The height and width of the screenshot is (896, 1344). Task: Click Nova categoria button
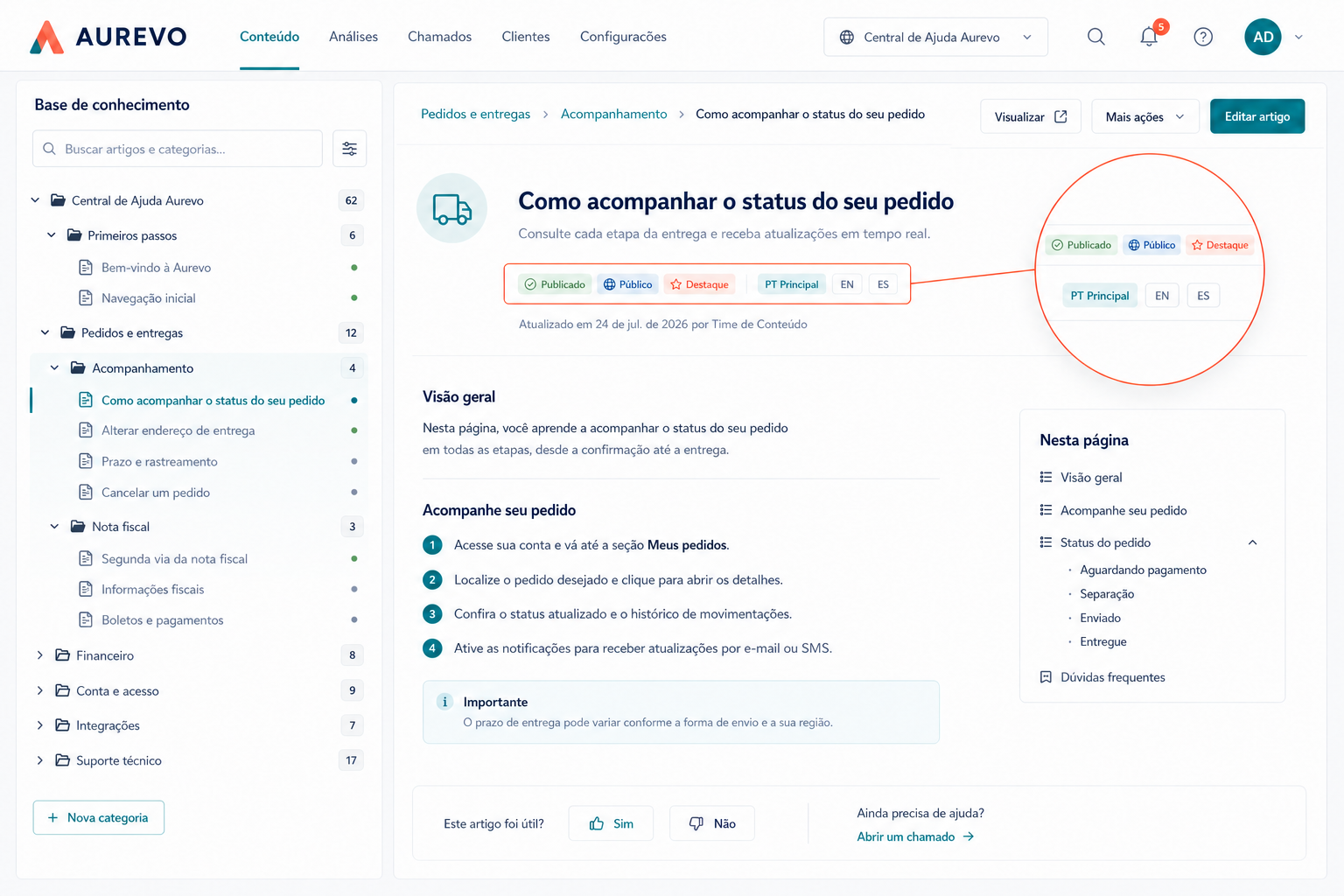pos(99,817)
